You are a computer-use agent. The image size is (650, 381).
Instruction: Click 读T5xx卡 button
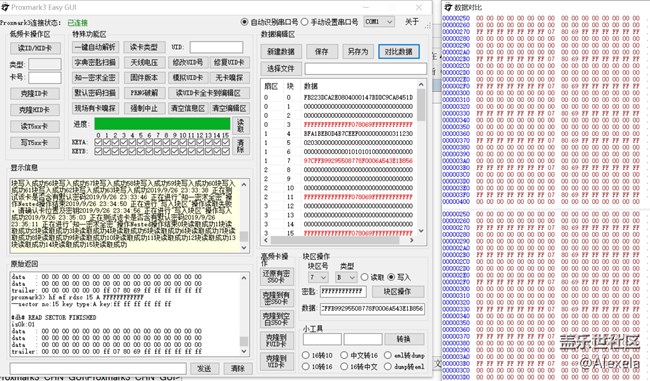tap(35, 126)
